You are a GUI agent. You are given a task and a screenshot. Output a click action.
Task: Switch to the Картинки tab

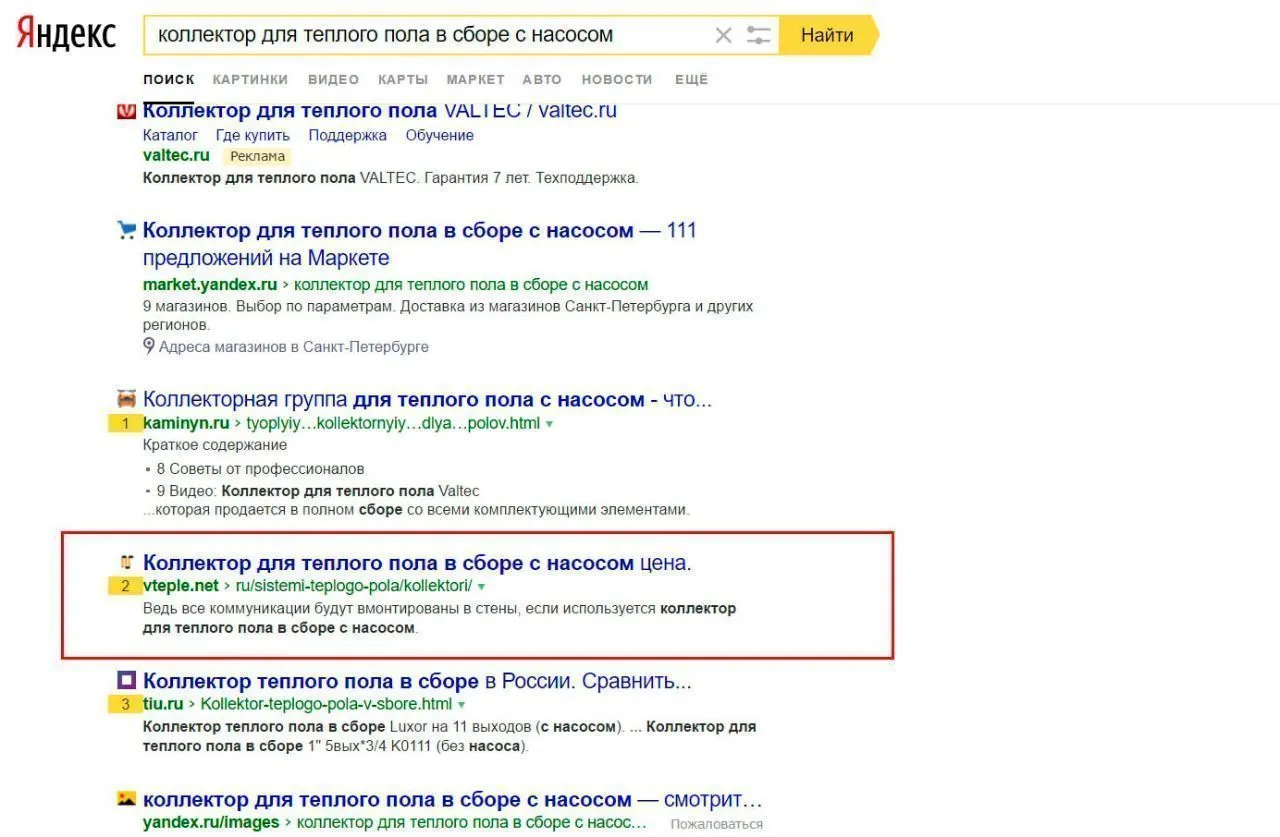(250, 80)
